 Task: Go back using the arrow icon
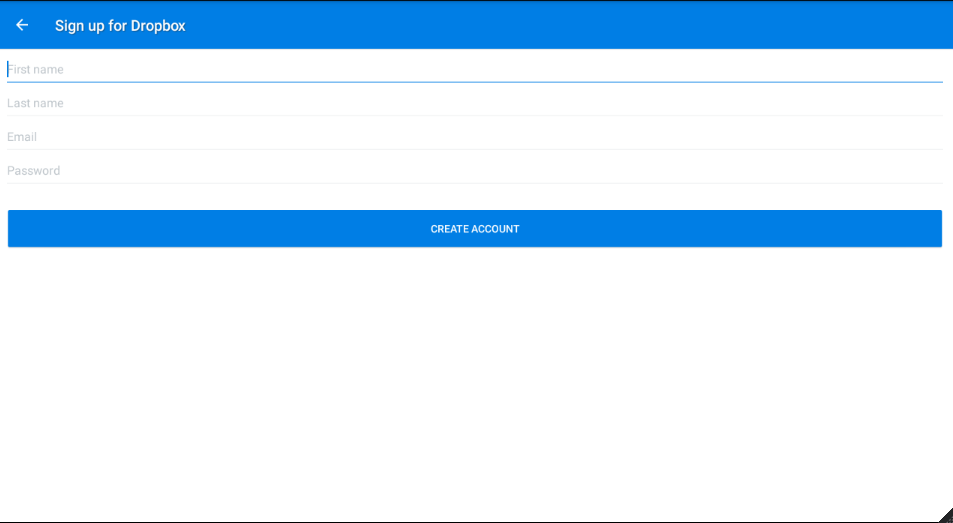(22, 25)
